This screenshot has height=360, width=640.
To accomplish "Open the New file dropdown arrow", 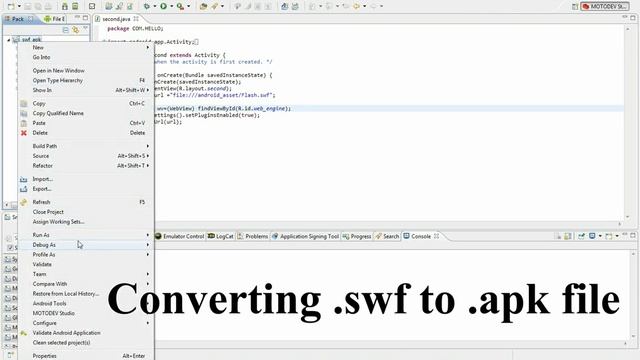I will click(19, 6).
